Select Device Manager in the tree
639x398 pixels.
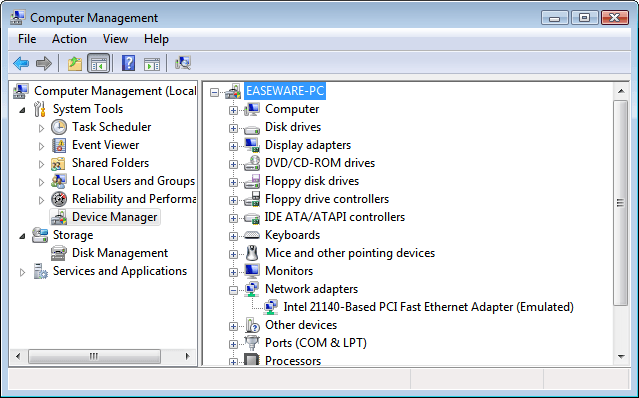(115, 217)
